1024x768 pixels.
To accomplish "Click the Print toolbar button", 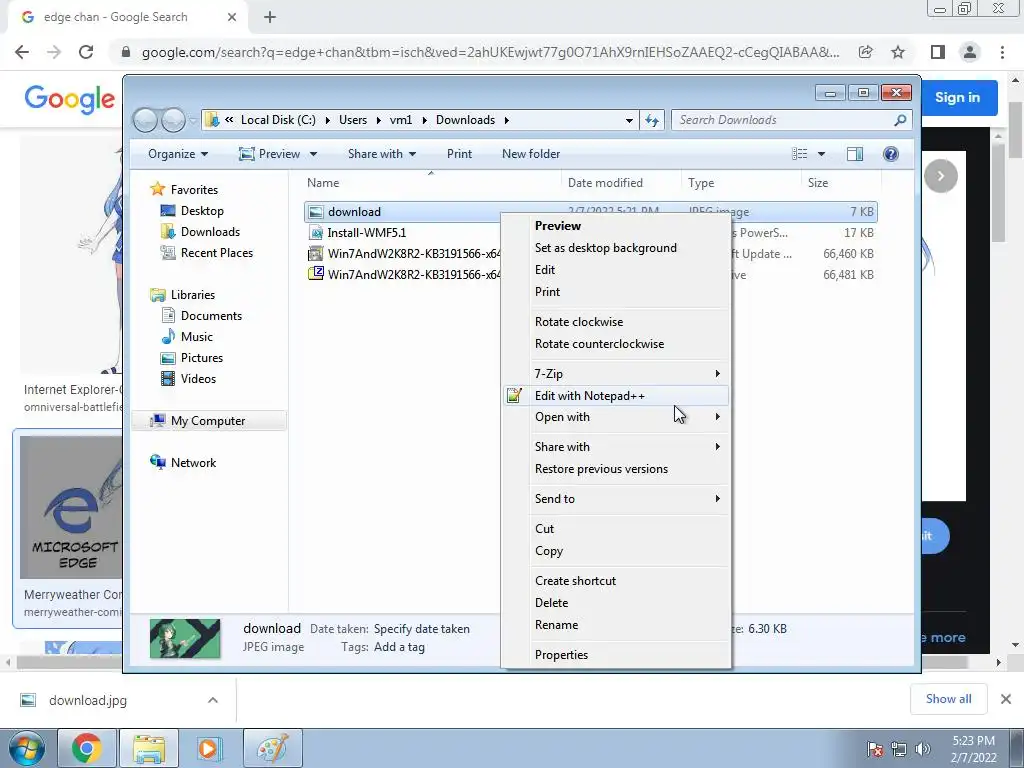I will point(459,154).
